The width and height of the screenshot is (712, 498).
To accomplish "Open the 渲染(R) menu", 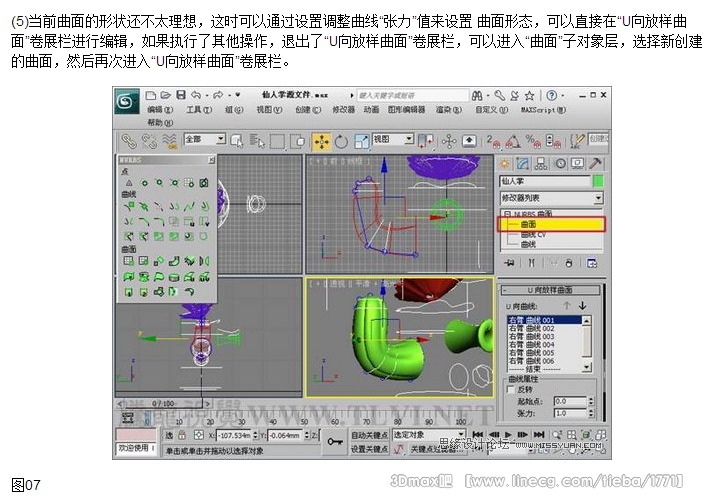I will [x=449, y=109].
